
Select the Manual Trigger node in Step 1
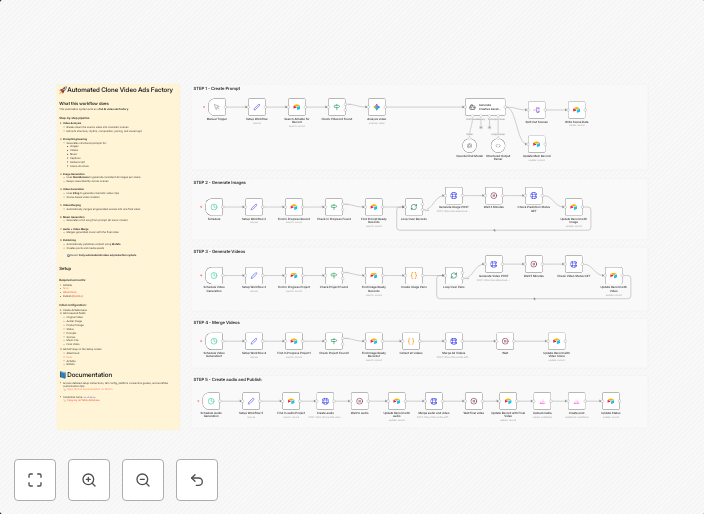coord(217,107)
